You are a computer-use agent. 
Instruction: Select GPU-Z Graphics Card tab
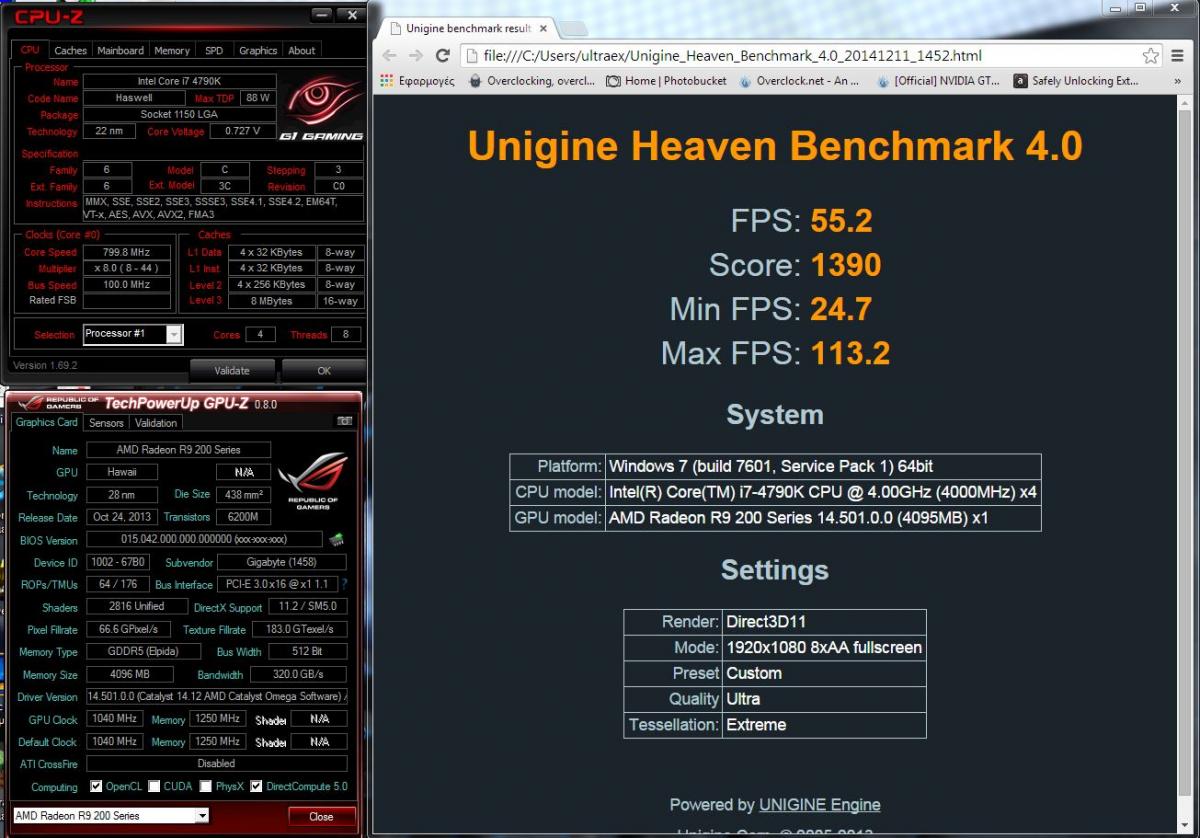point(46,422)
